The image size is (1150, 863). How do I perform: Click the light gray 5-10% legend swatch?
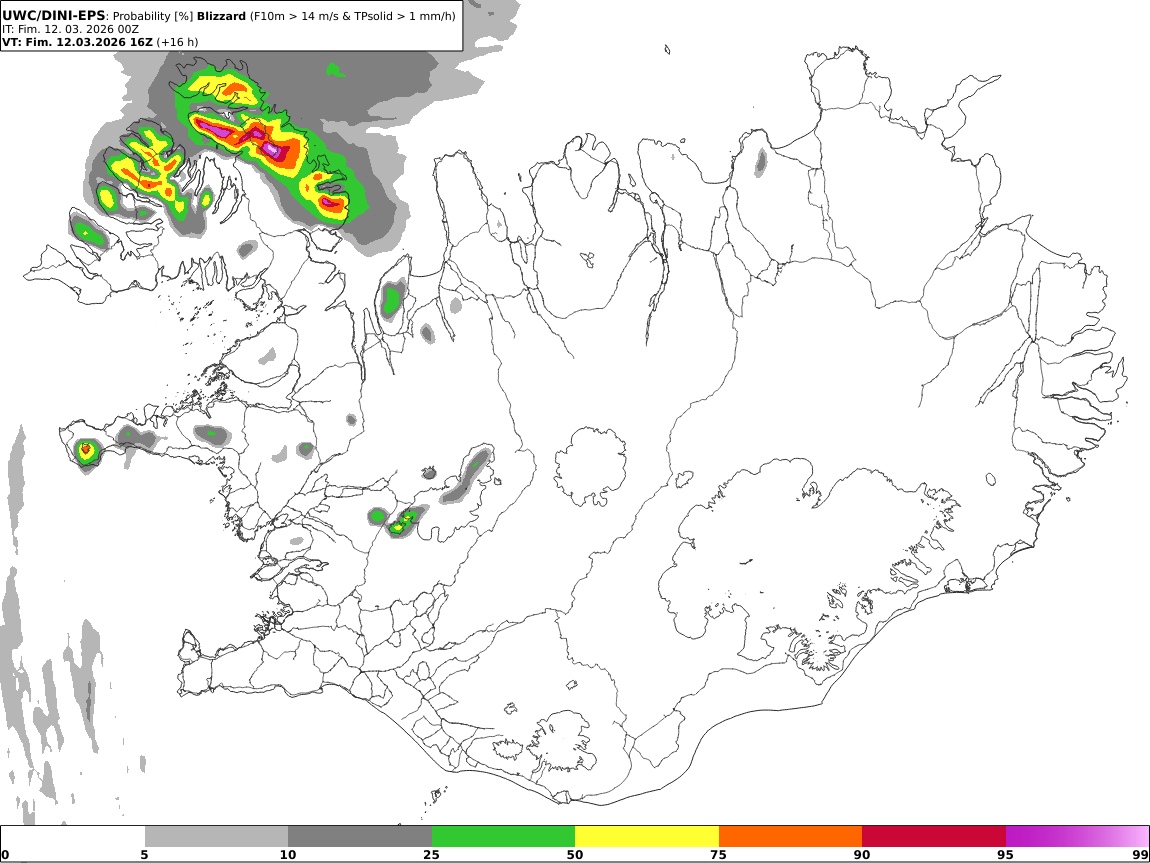point(216,837)
